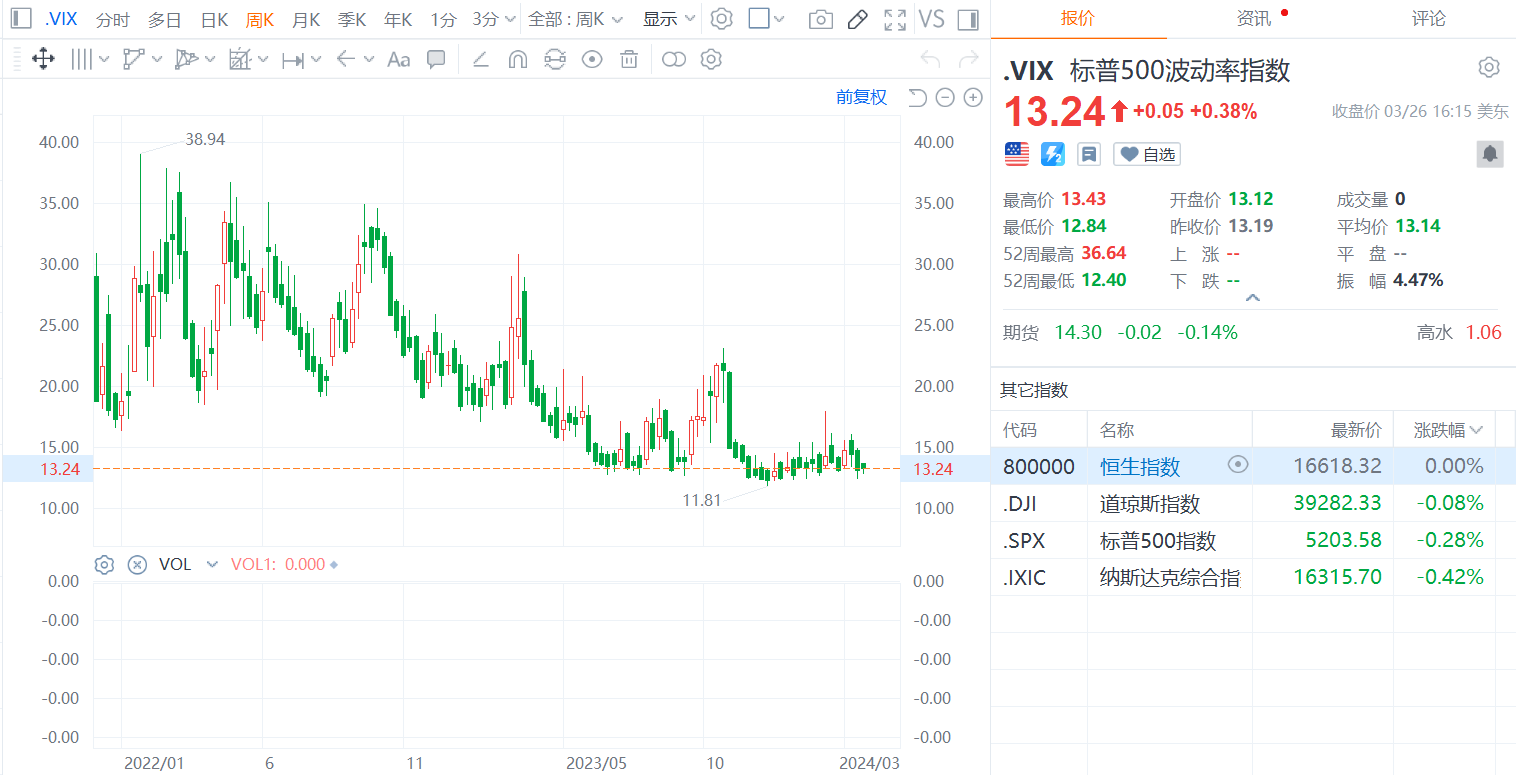Delete drawings using the trash icon
Screen dimensions: 1517x775
coord(628,59)
